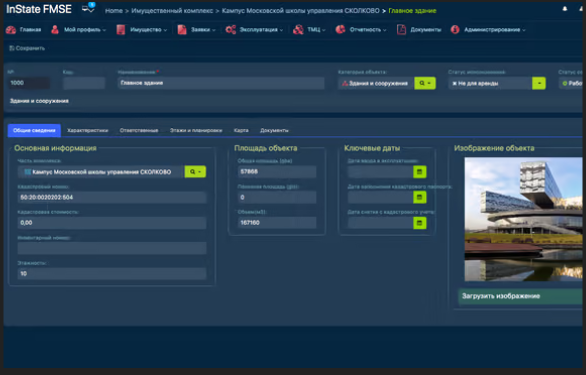The height and width of the screenshot is (375, 586).
Task: Click the Общая площадь field 57868
Action: (277, 172)
